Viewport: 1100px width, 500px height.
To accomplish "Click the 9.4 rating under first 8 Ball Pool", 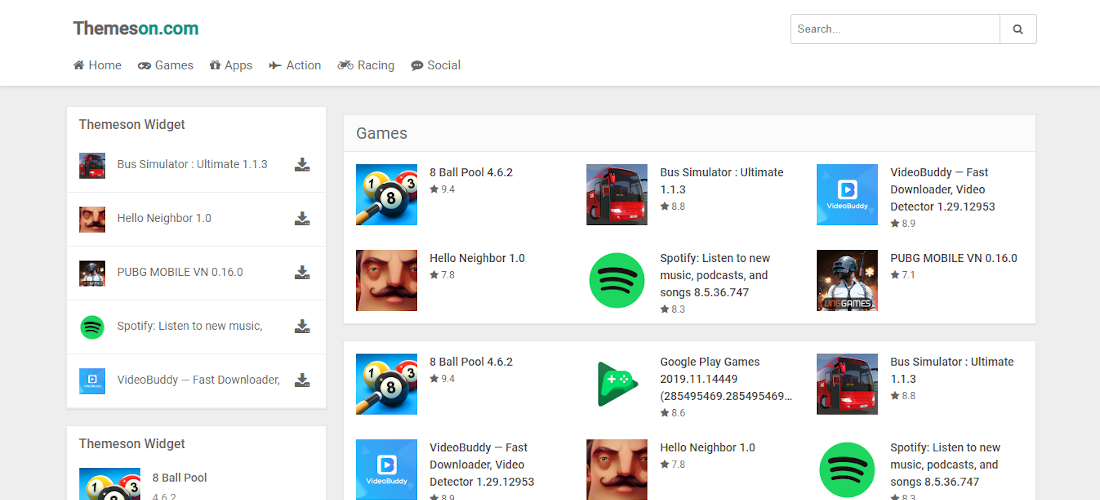I will point(443,189).
